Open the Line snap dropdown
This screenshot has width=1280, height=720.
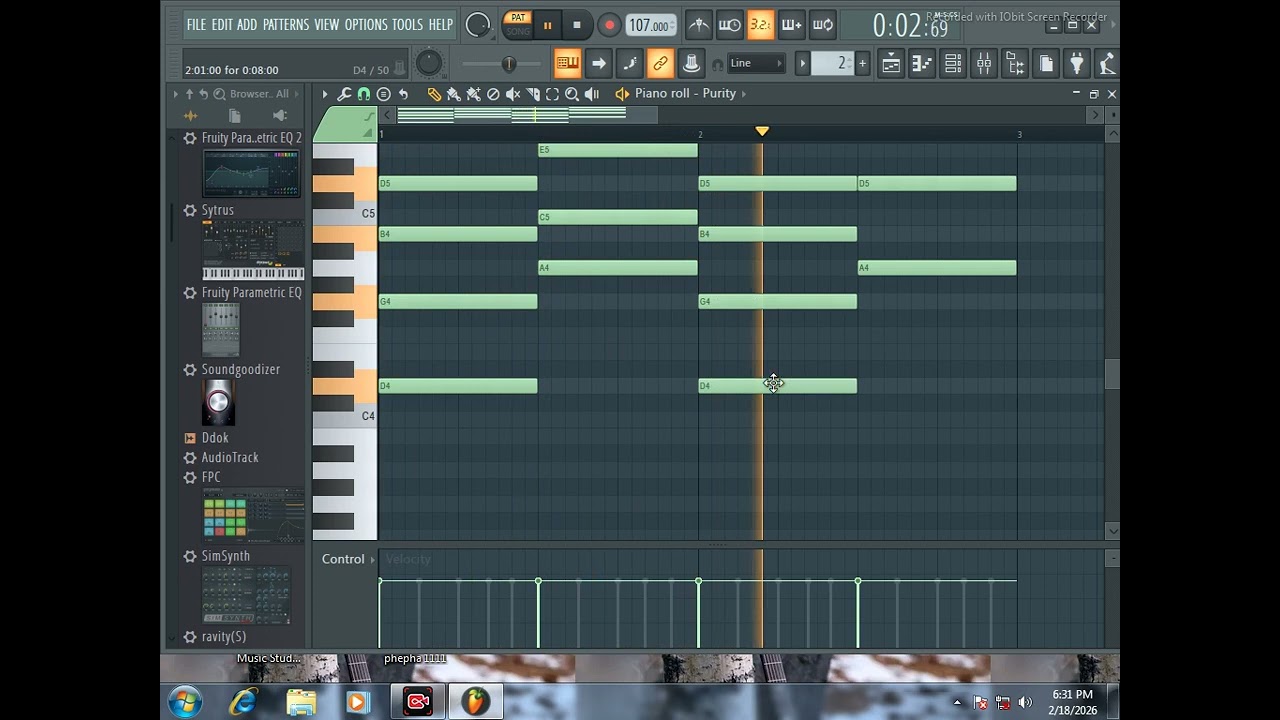pyautogui.click(x=756, y=63)
